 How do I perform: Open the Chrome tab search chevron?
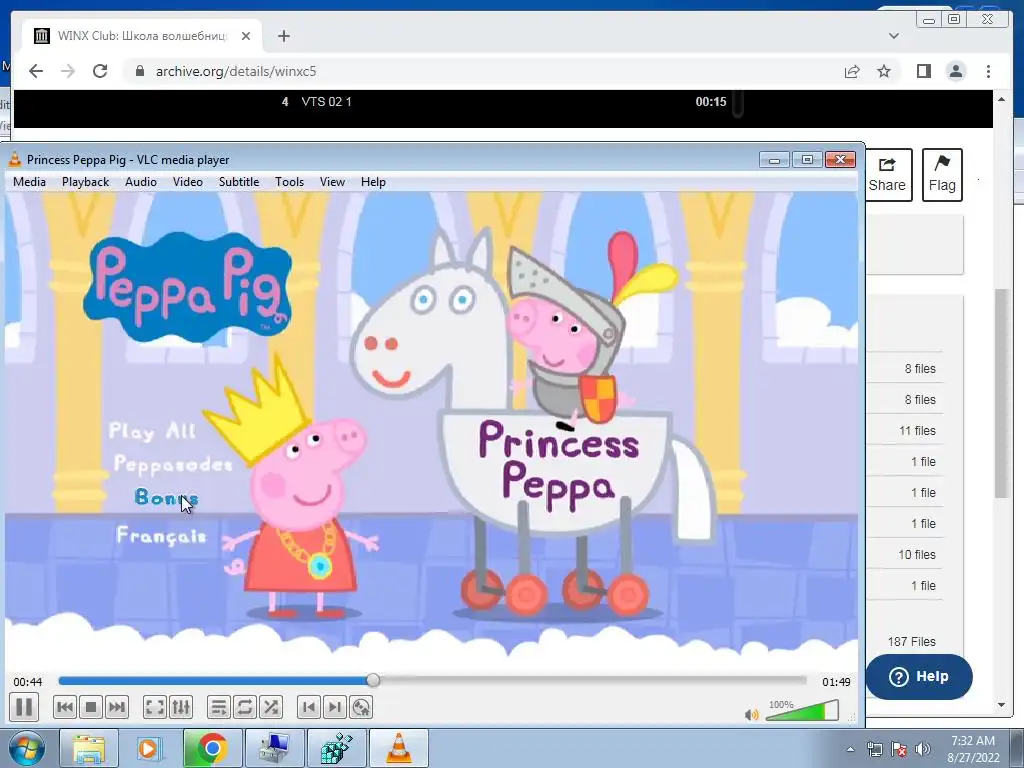(x=894, y=36)
